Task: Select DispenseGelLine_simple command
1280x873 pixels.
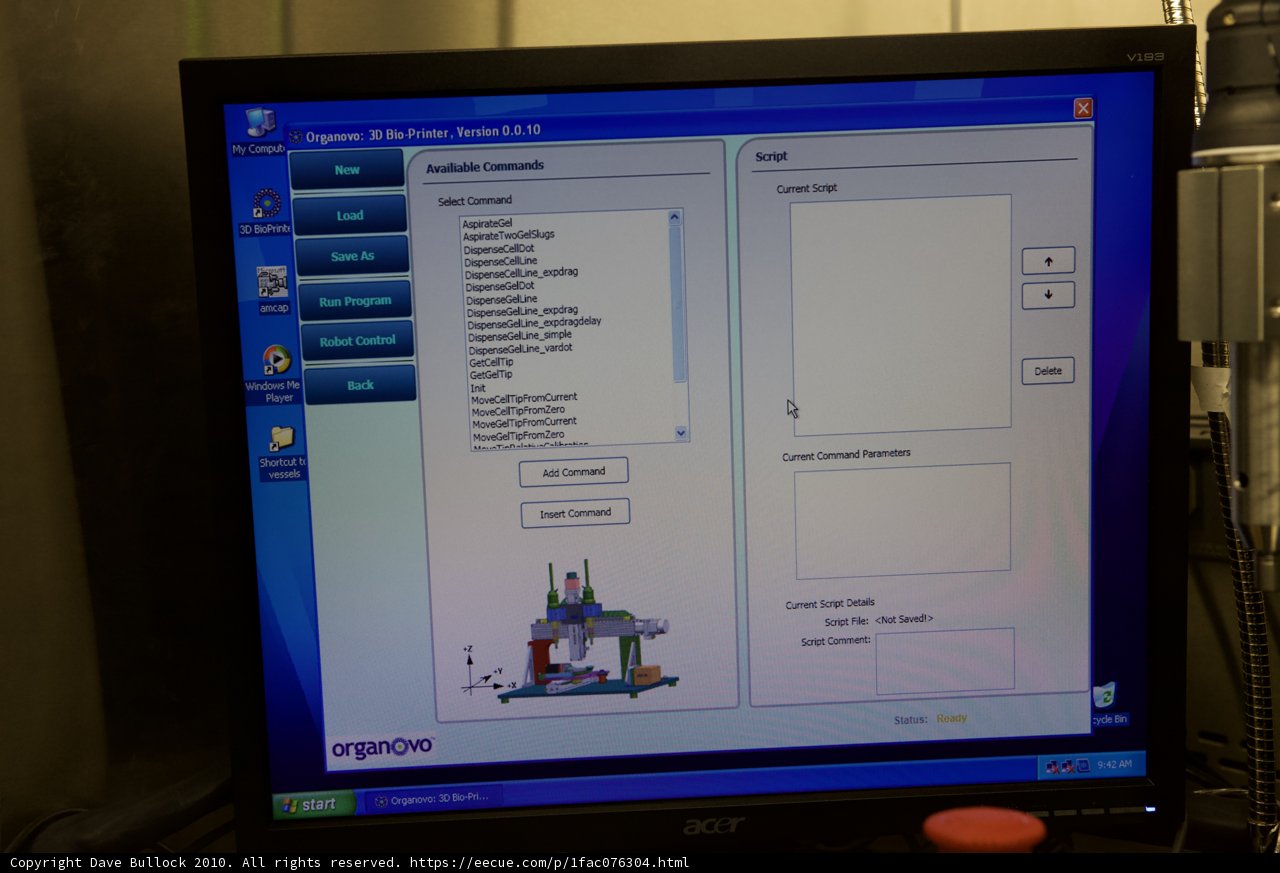Action: click(520, 336)
